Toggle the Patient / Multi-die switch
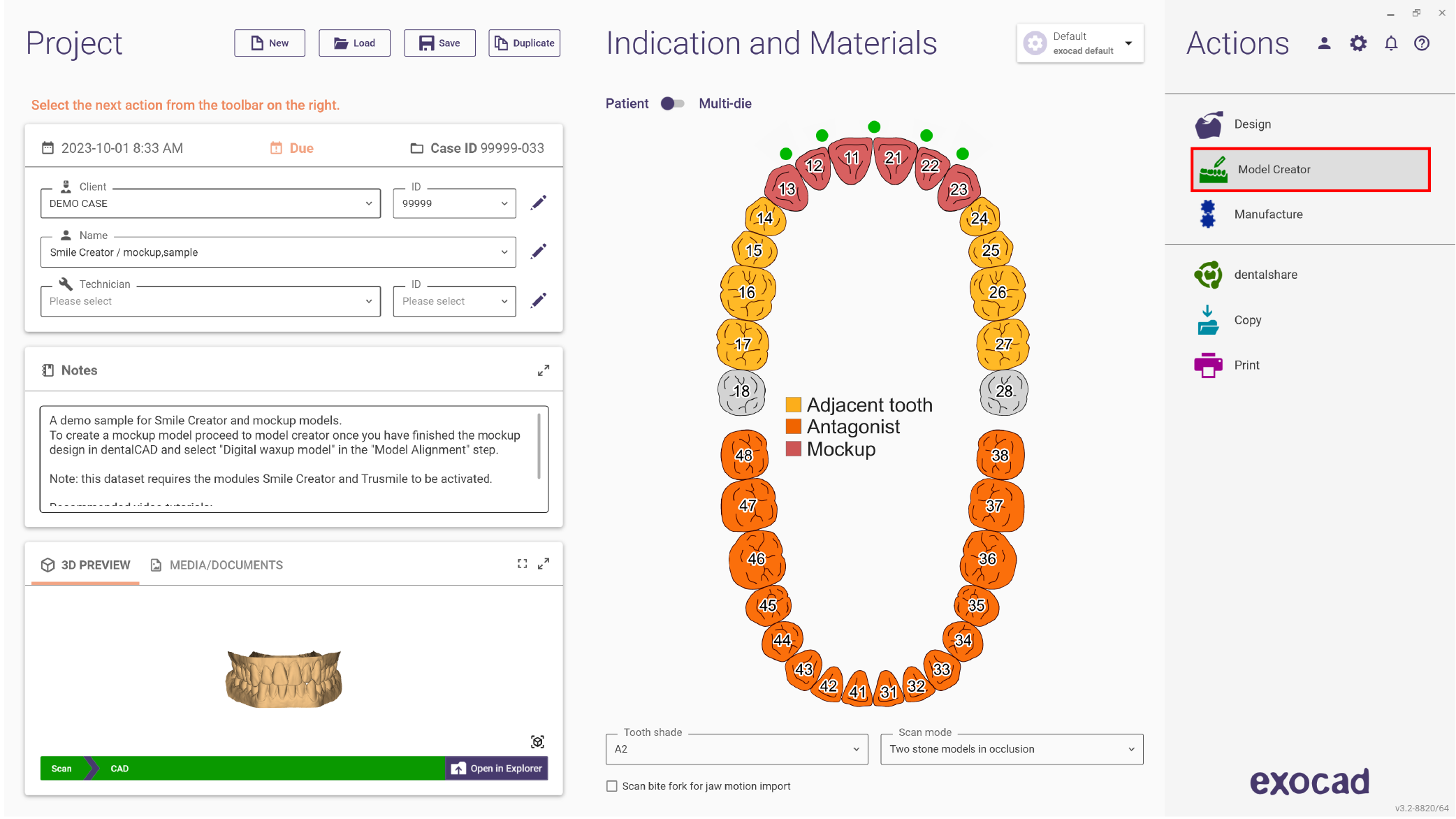Image resolution: width=1456 pixels, height=819 pixels. [672, 103]
